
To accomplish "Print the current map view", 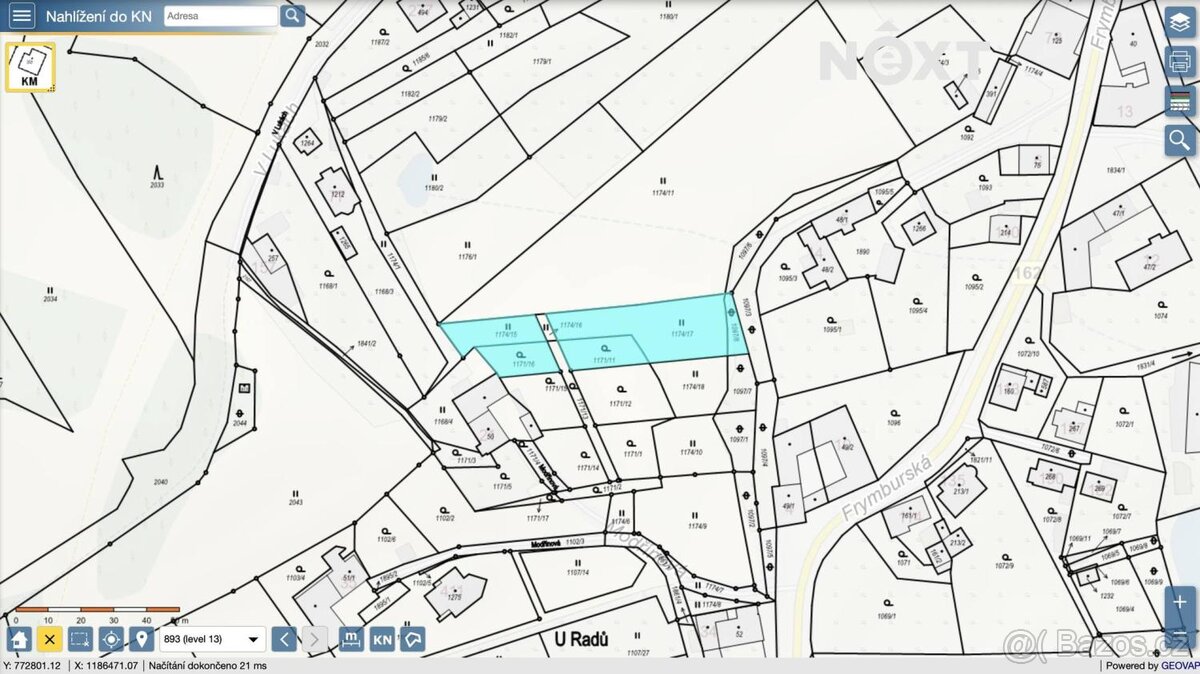I will pyautogui.click(x=1180, y=61).
